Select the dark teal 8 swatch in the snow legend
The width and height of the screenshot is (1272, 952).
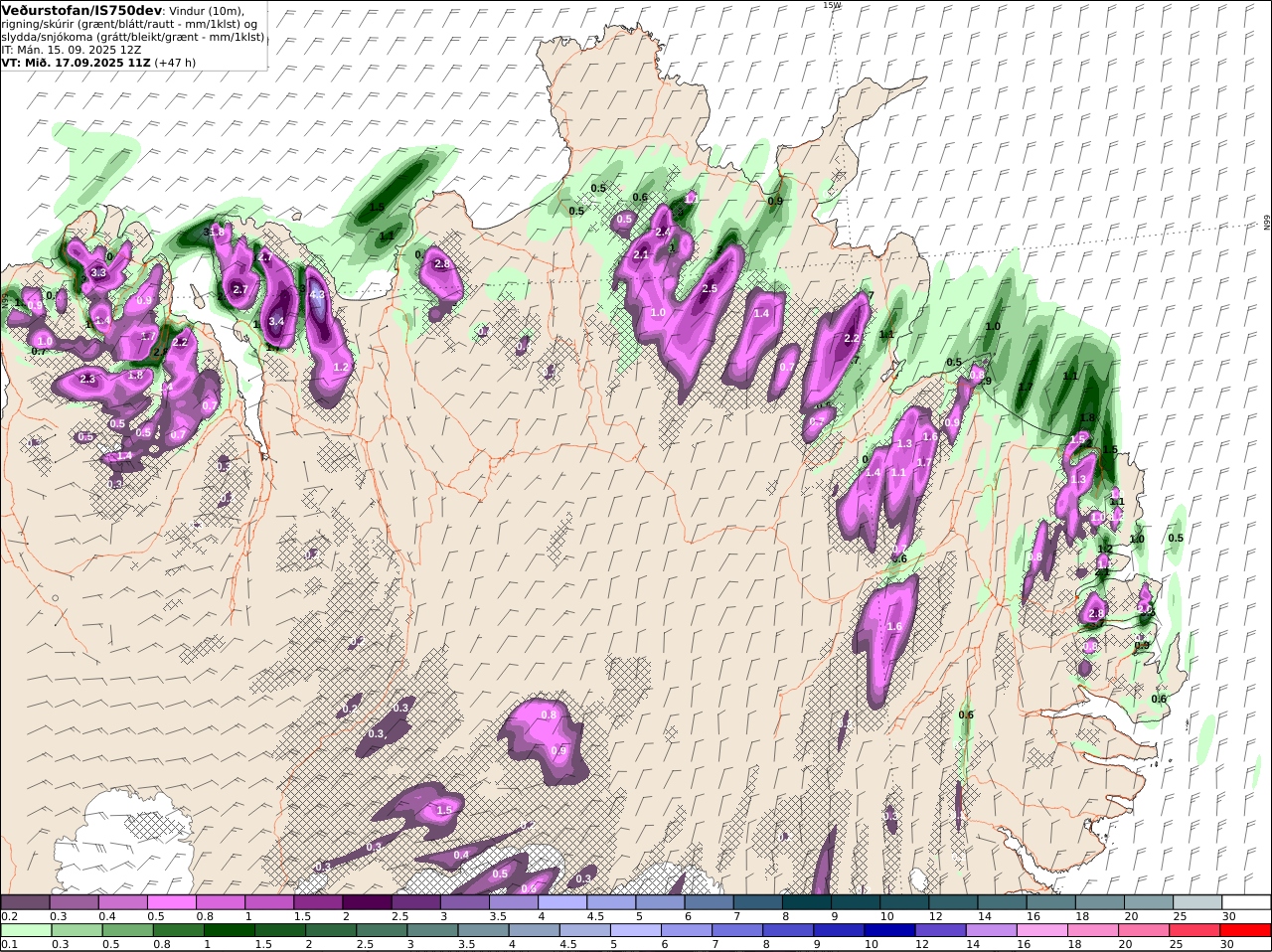point(807,901)
